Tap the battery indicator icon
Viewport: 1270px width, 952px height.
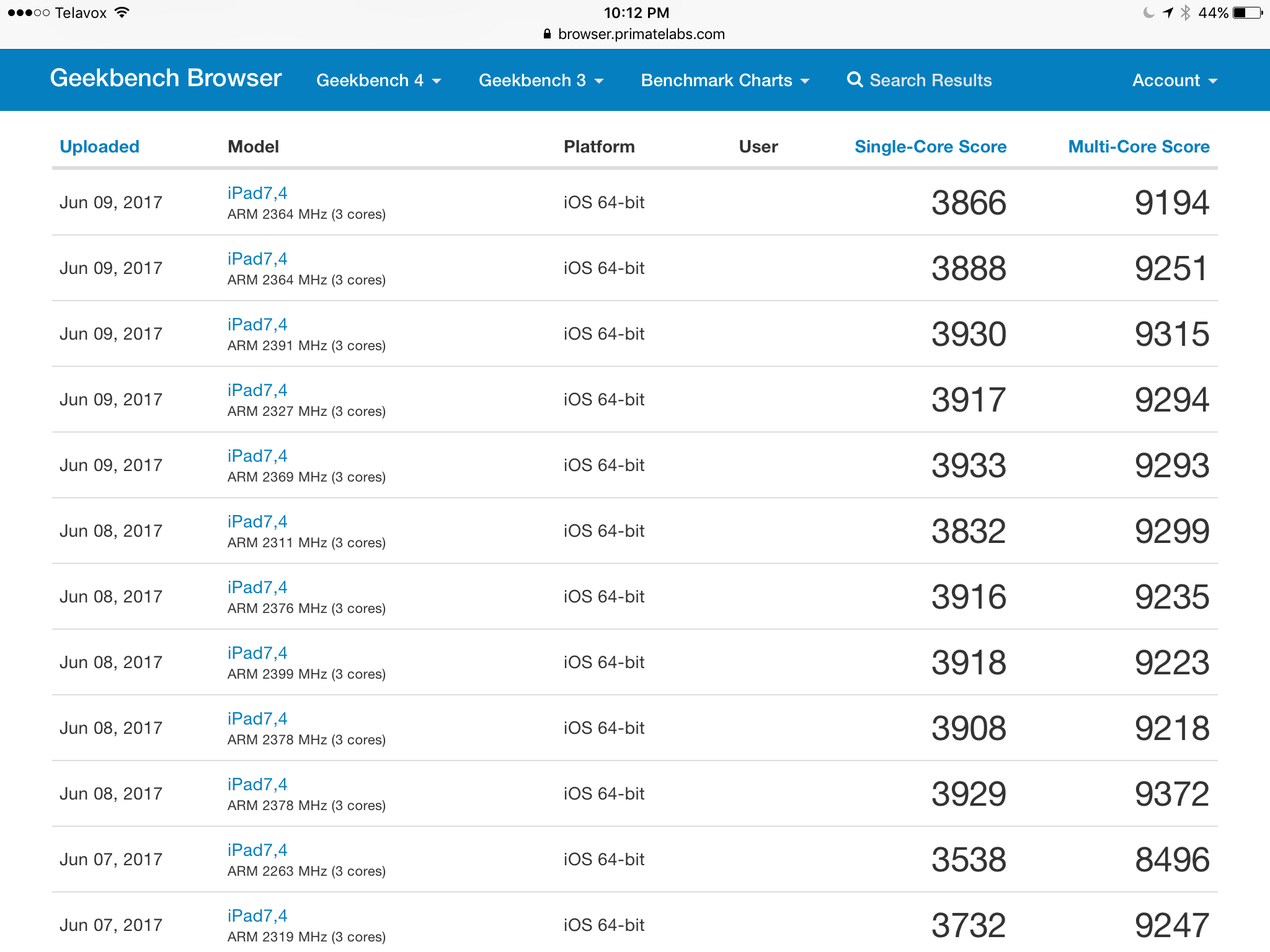1248,12
